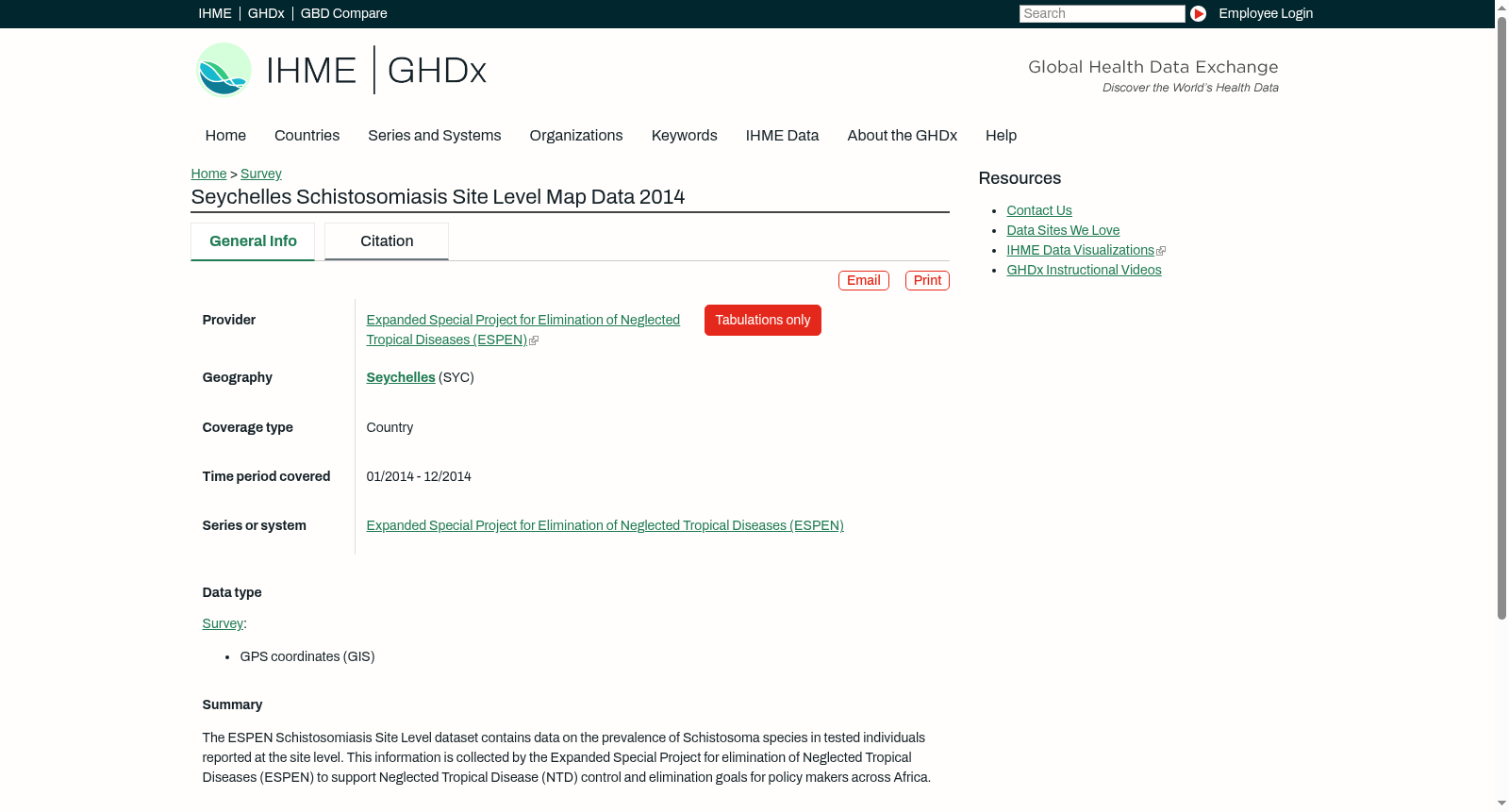The height and width of the screenshot is (812, 1509).
Task: Open ESPEN series or system link
Action: pyautogui.click(x=605, y=525)
